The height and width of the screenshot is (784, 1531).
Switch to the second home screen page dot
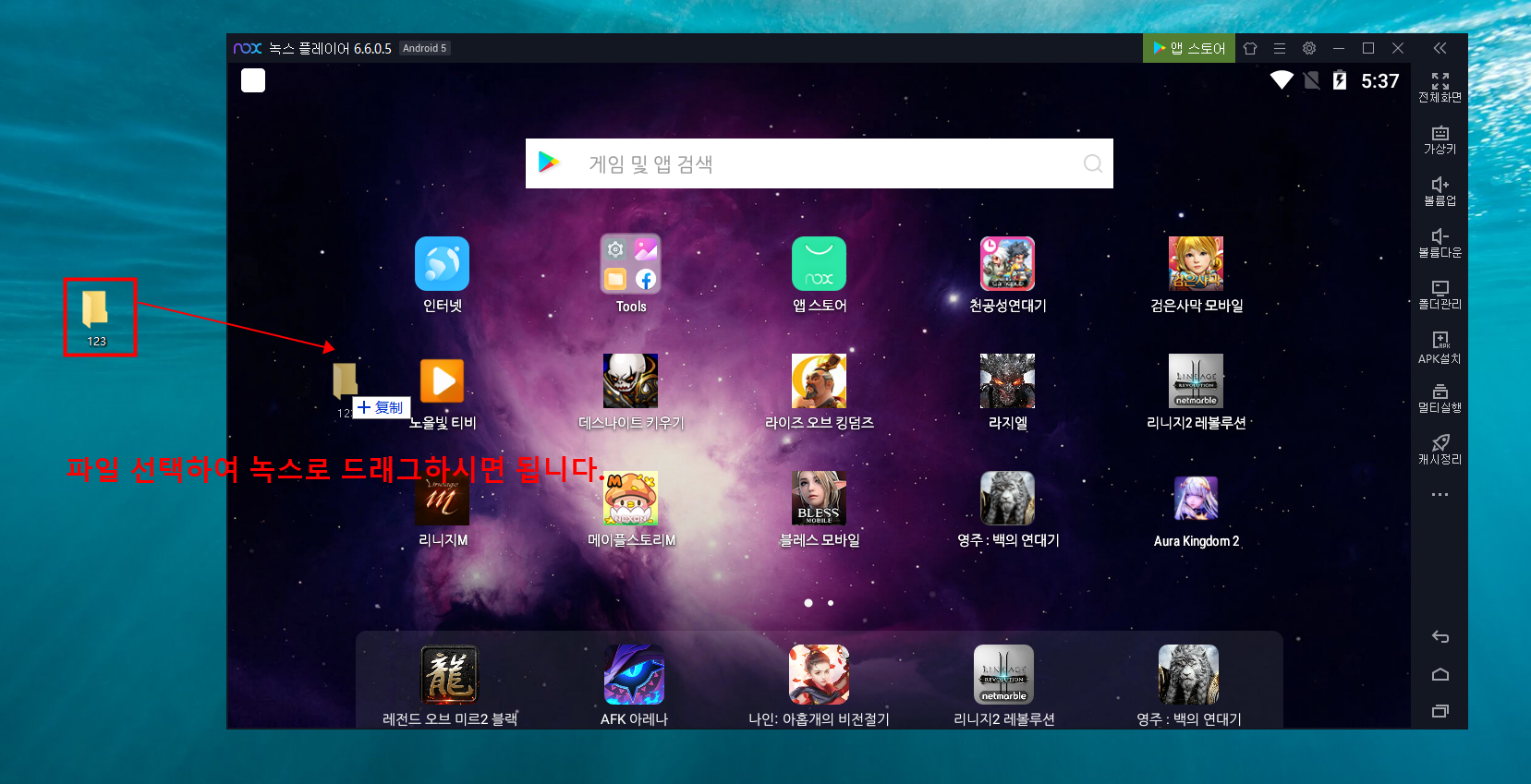pos(831,603)
